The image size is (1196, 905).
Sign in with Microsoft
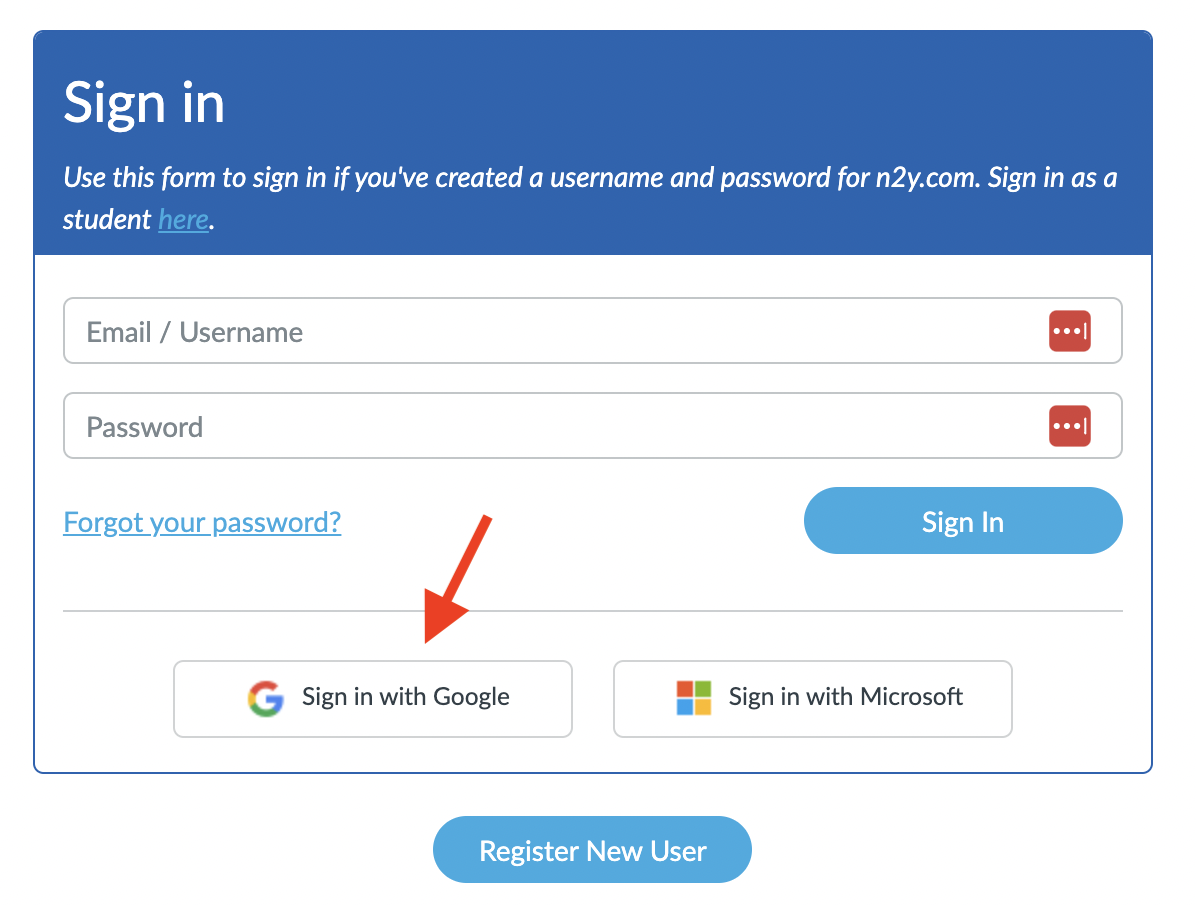(812, 699)
